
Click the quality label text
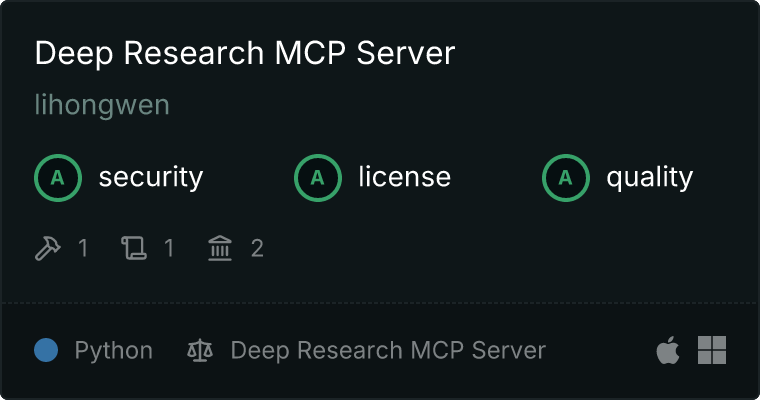649,178
